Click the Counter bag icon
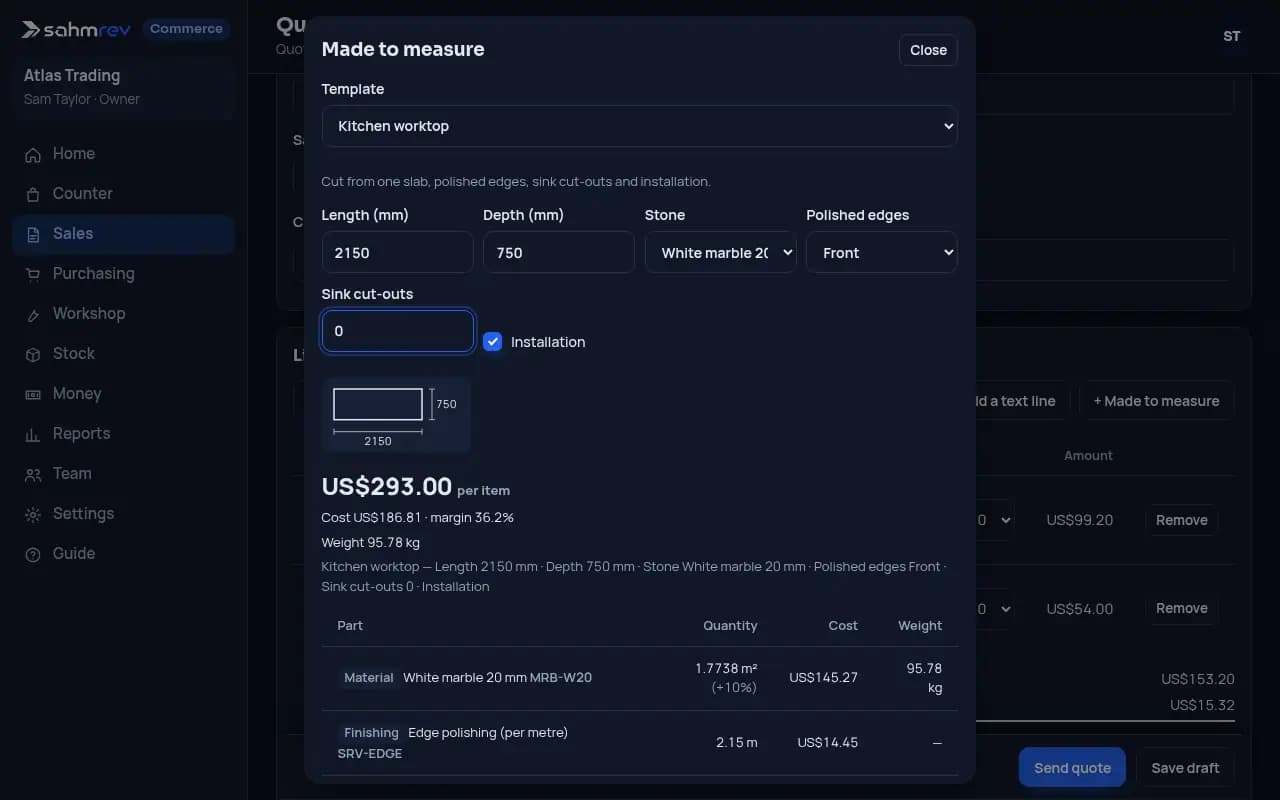 click(33, 194)
